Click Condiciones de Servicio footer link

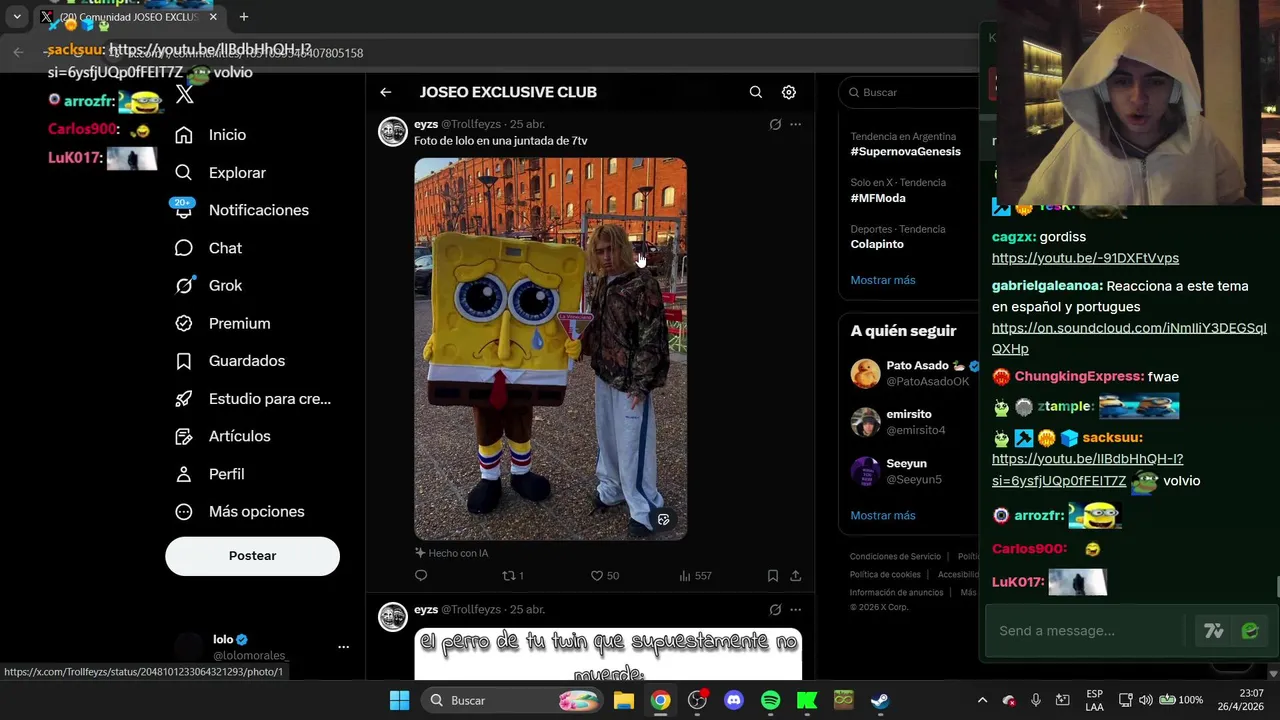tap(895, 557)
